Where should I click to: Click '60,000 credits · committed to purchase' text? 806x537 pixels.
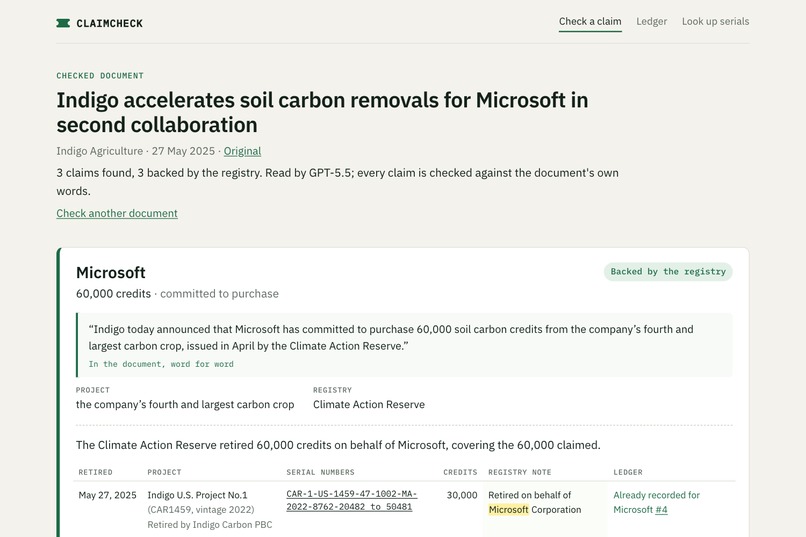(177, 294)
